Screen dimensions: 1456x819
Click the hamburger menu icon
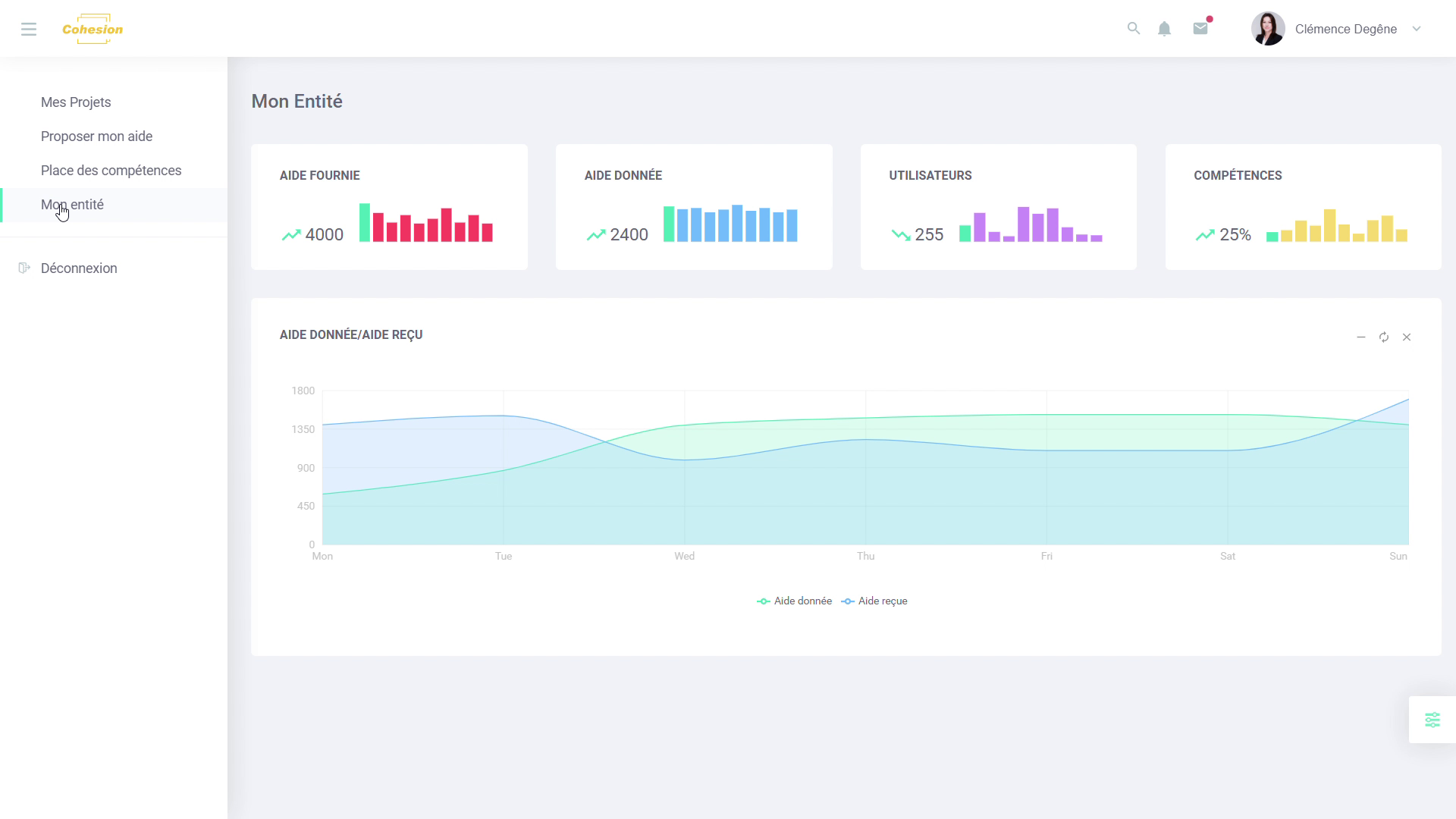pos(29,29)
